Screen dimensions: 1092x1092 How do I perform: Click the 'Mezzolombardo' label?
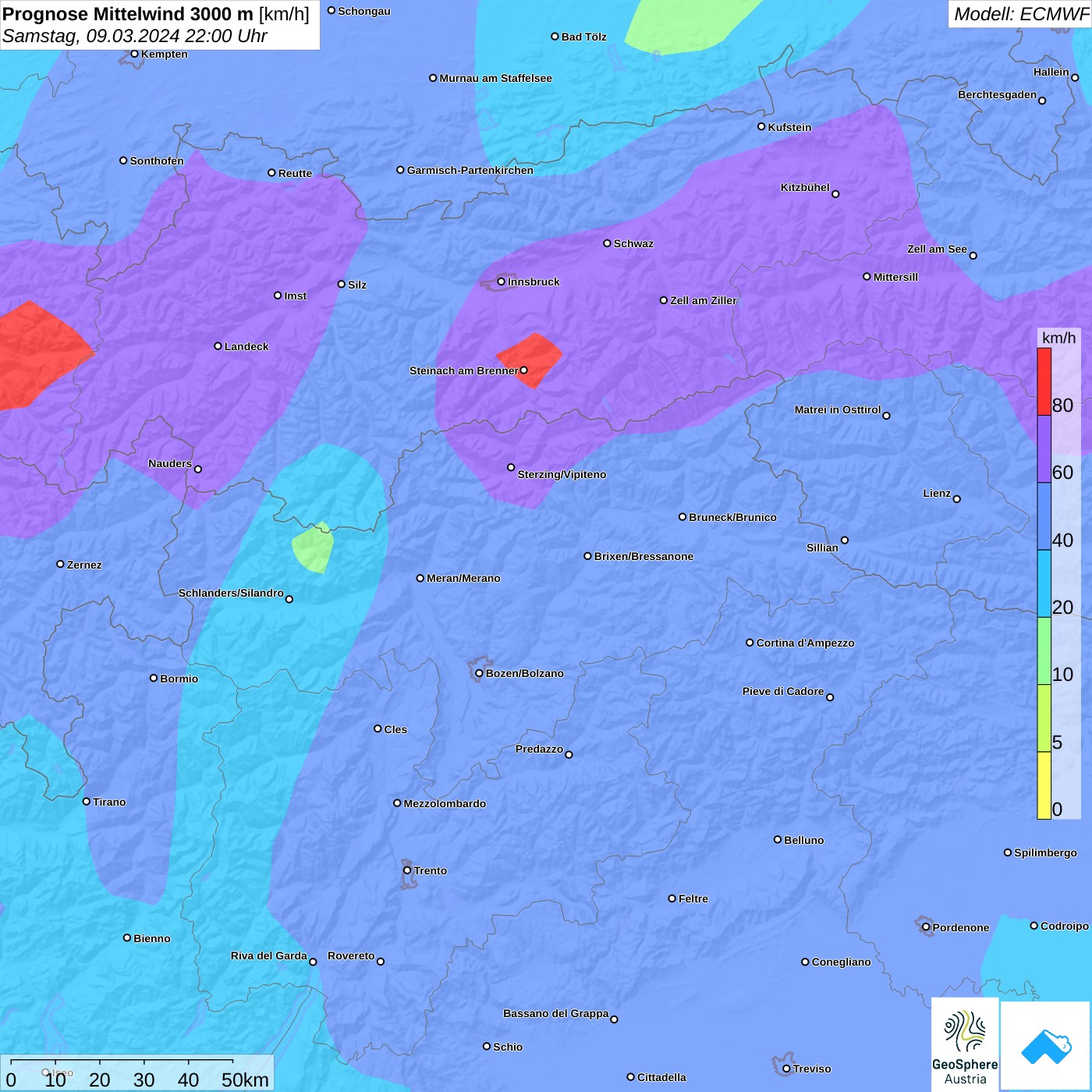[445, 803]
